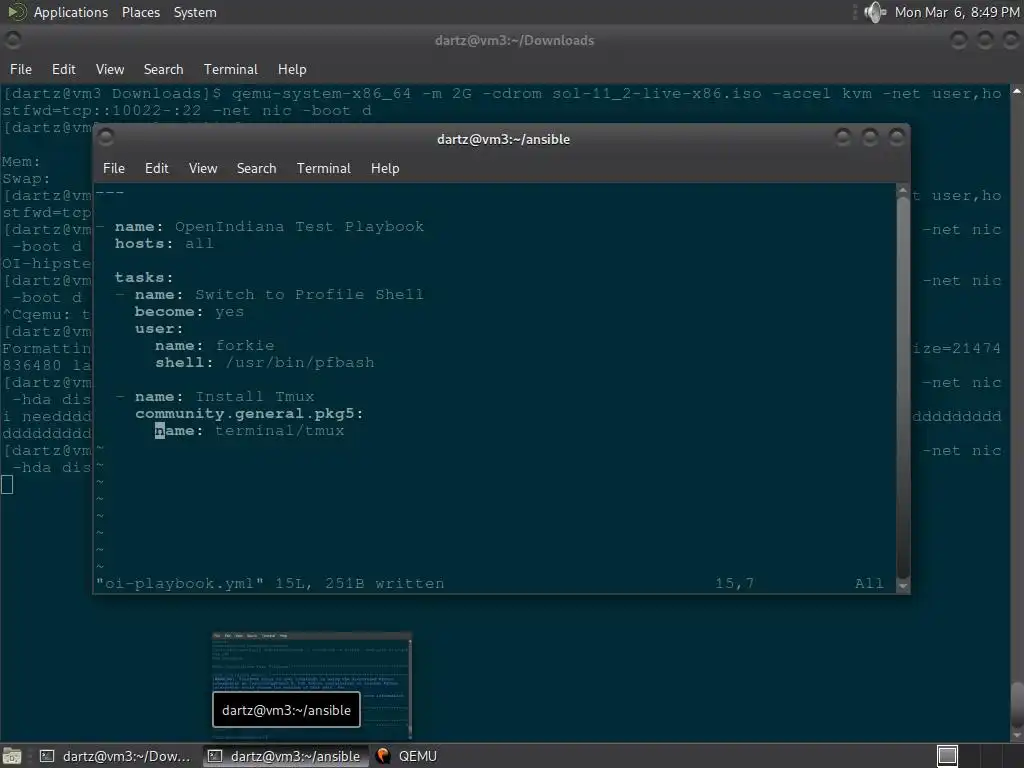Click the volume speaker icon in top panel
This screenshot has width=1024, height=768.
coord(874,12)
